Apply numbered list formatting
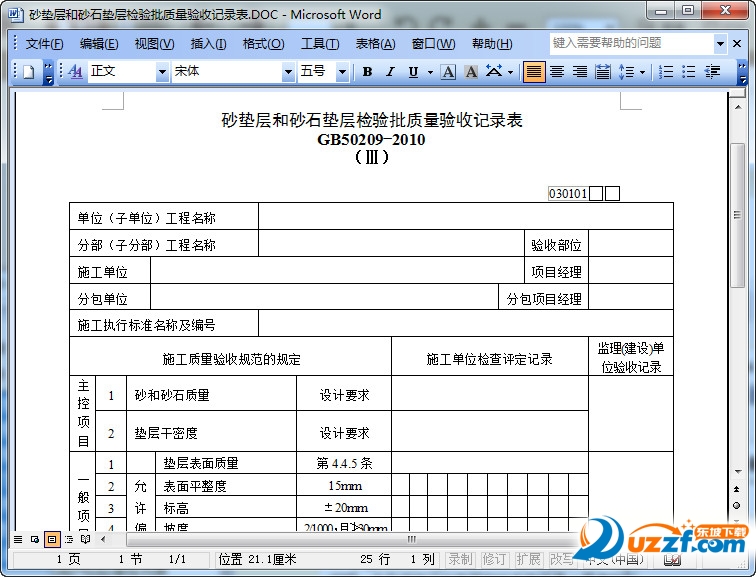Viewport: 756px width, 577px height. [x=666, y=72]
